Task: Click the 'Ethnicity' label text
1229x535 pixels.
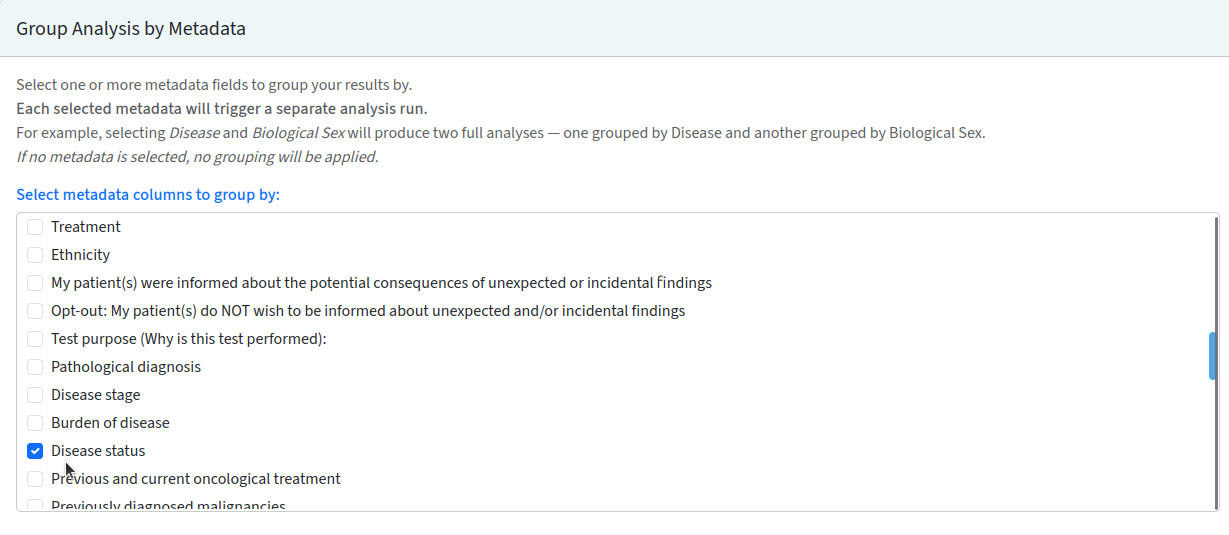Action: pos(81,255)
